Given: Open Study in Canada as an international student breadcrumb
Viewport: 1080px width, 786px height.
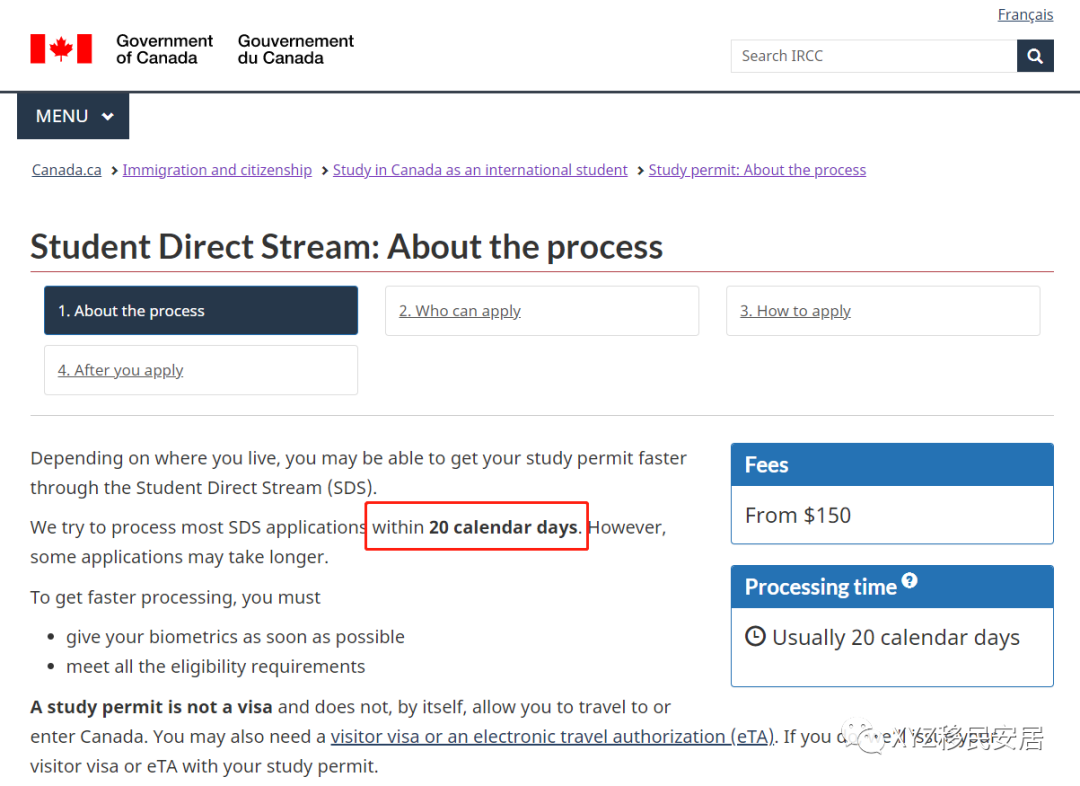Looking at the screenshot, I should [480, 170].
